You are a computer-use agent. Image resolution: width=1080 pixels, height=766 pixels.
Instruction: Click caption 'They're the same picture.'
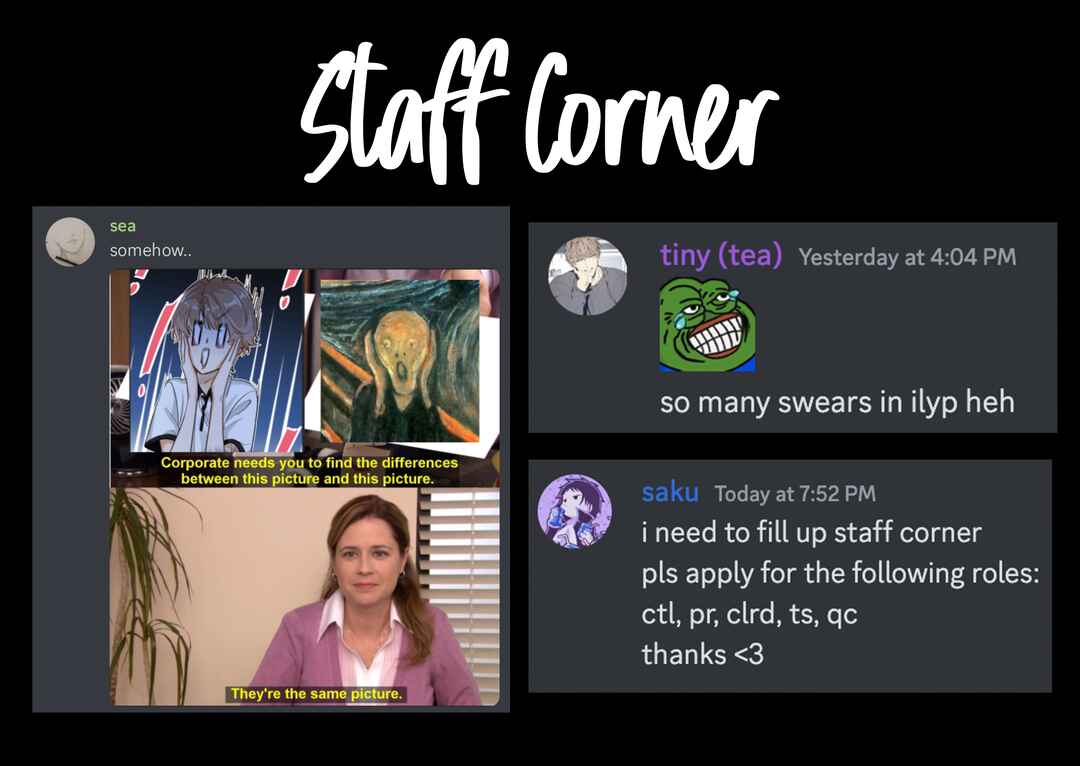(316, 694)
